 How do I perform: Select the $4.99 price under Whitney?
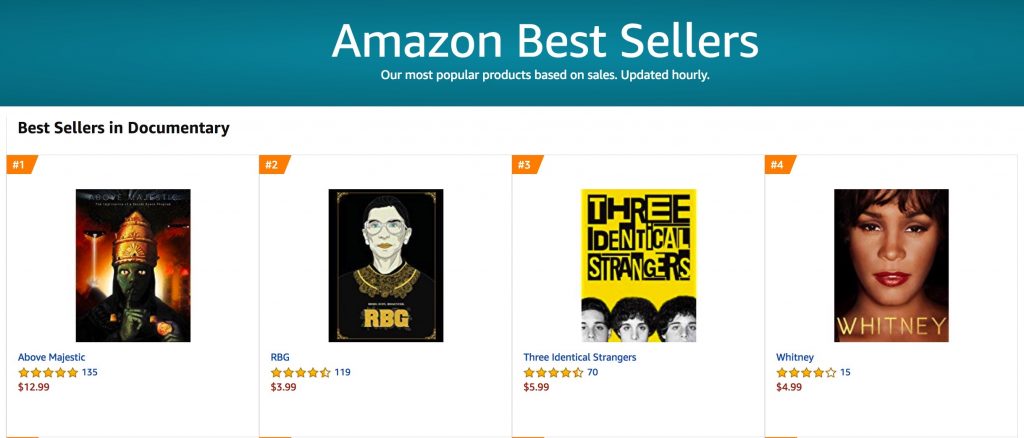coord(789,387)
